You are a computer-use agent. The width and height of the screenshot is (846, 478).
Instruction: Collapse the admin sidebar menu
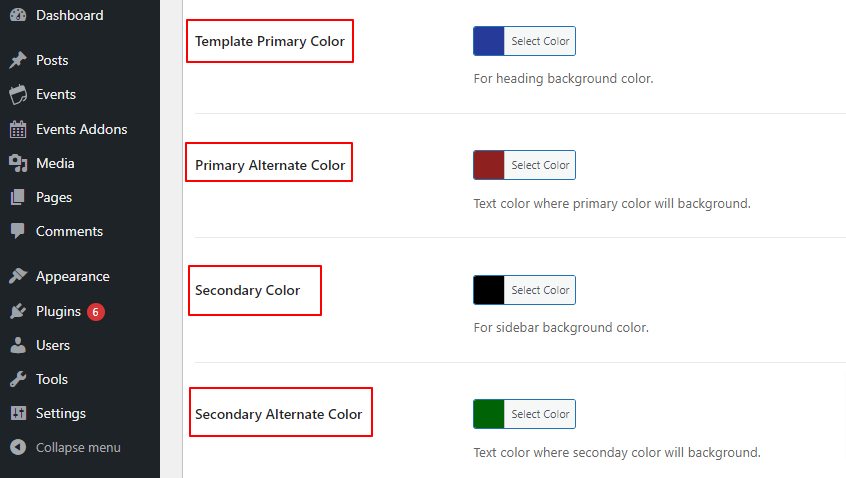coord(77,447)
